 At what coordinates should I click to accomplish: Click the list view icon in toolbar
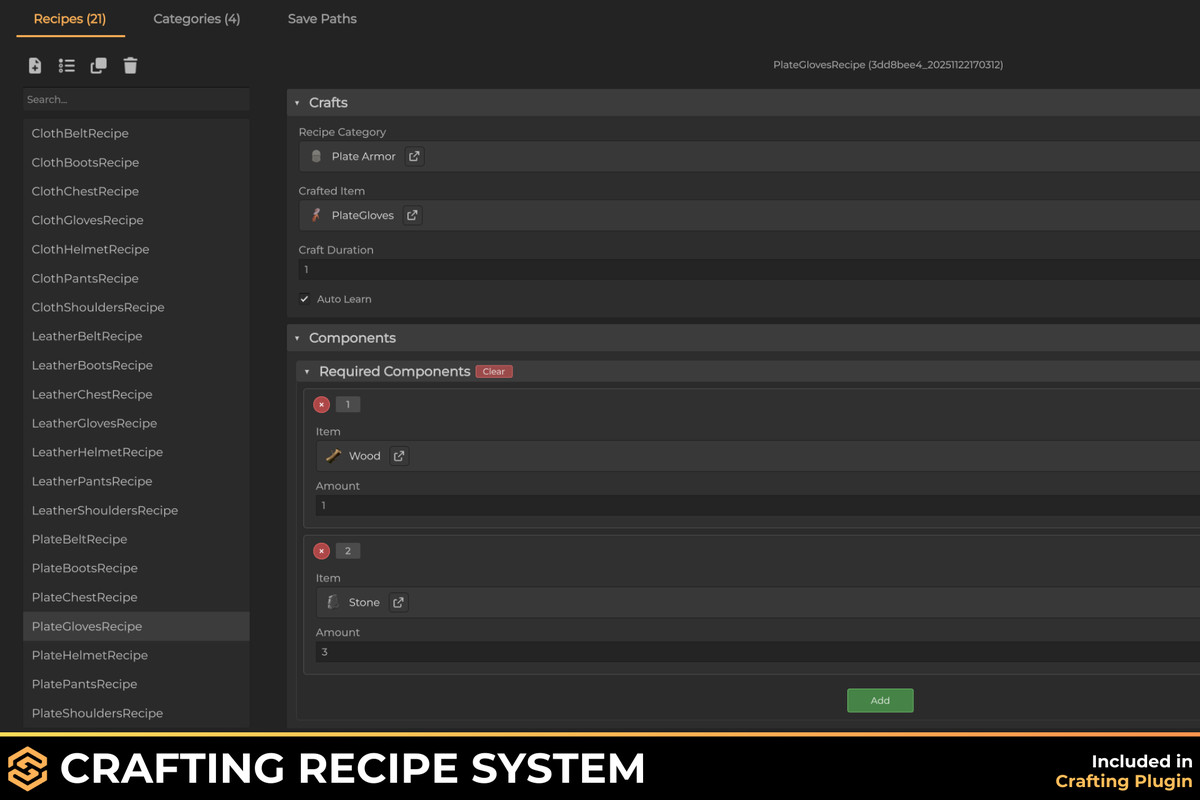pyautogui.click(x=67, y=66)
